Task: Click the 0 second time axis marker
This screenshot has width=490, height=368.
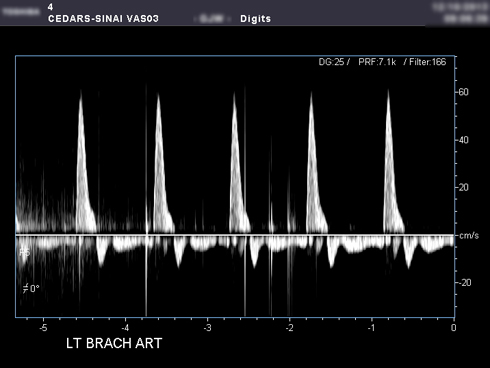Action: pyautogui.click(x=453, y=328)
